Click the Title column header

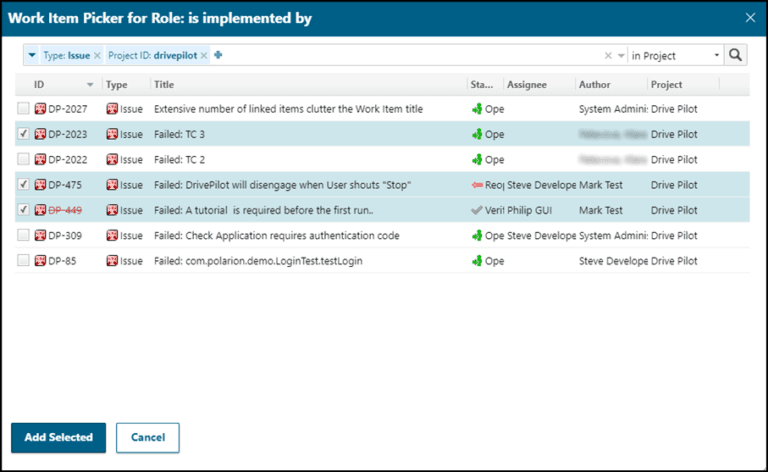164,85
